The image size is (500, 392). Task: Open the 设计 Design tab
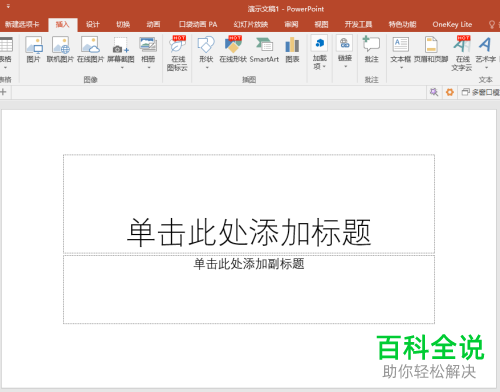tap(93, 24)
